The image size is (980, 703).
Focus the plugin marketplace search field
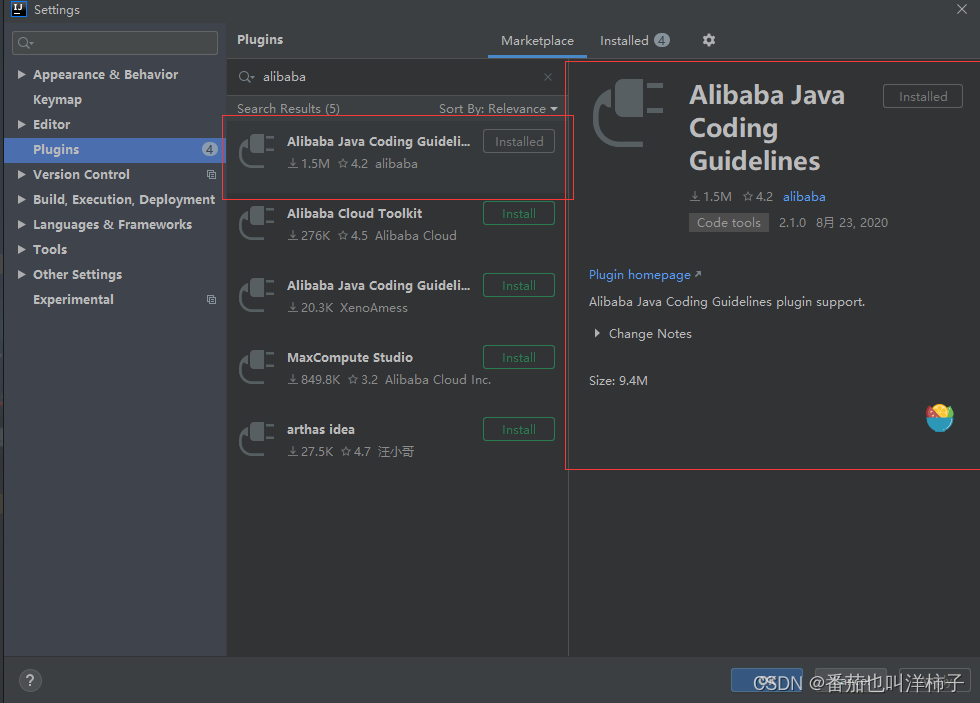point(397,77)
